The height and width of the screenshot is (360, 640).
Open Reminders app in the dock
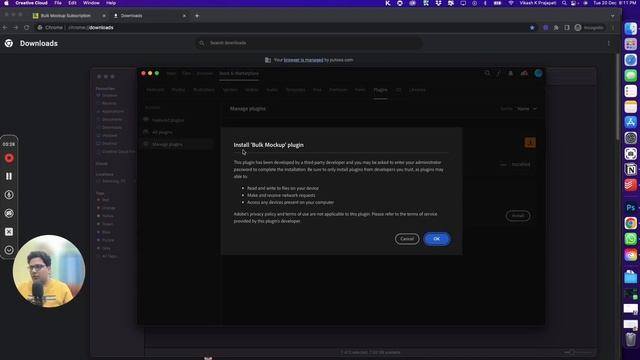pos(631,91)
